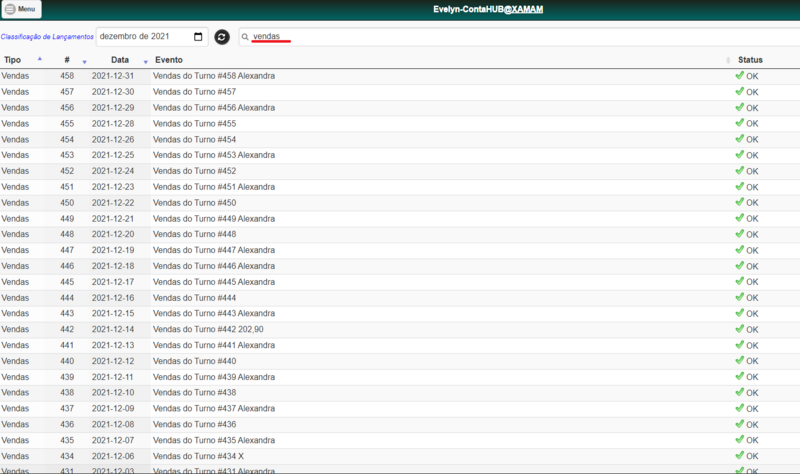Click green checkmark for turno #443

point(740,313)
